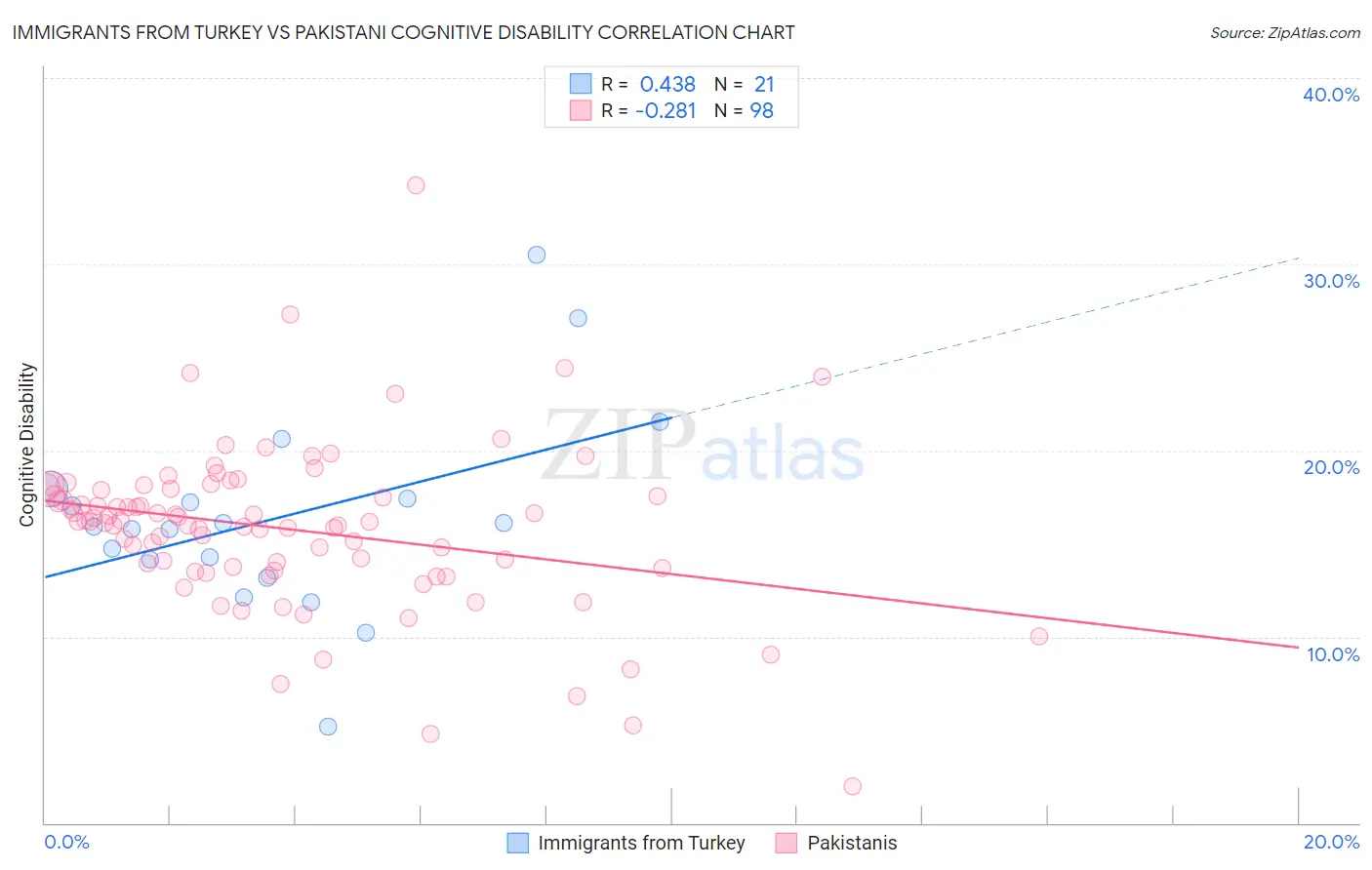Click the pink R = -0.281 stats swatch
The width and height of the screenshot is (1372, 870).
coord(581,110)
